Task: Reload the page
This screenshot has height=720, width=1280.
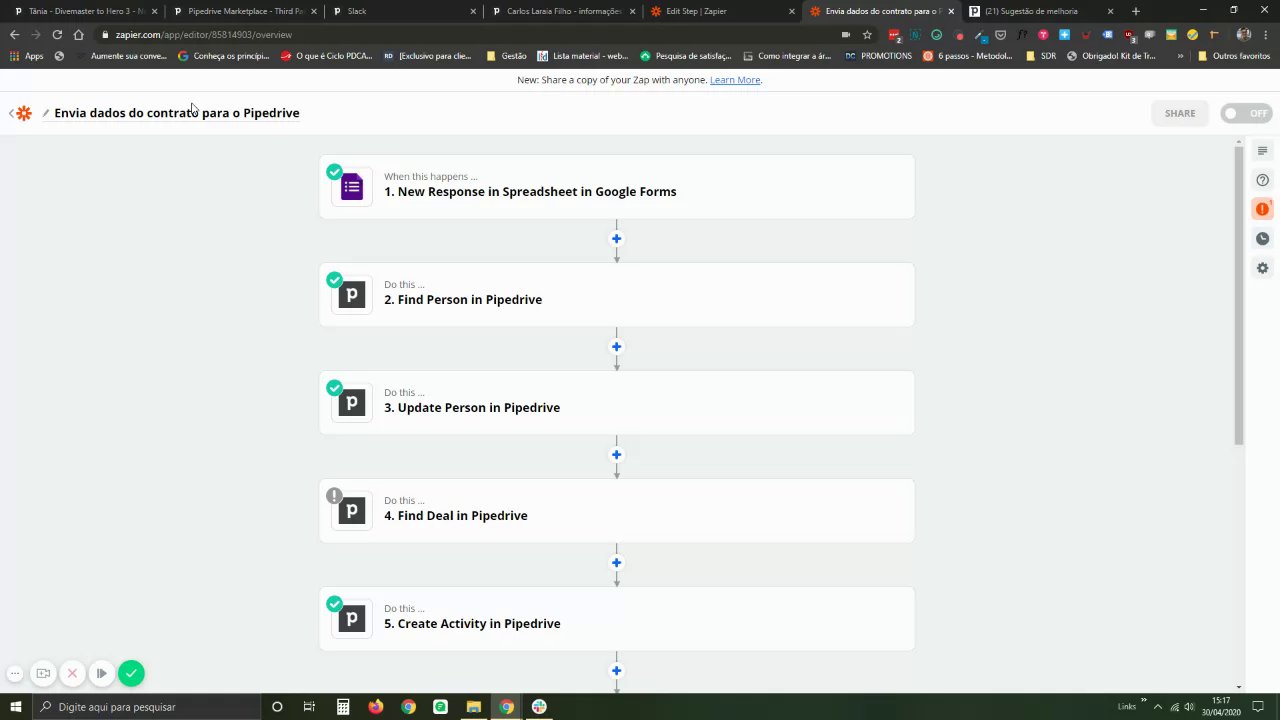Action: click(x=57, y=34)
